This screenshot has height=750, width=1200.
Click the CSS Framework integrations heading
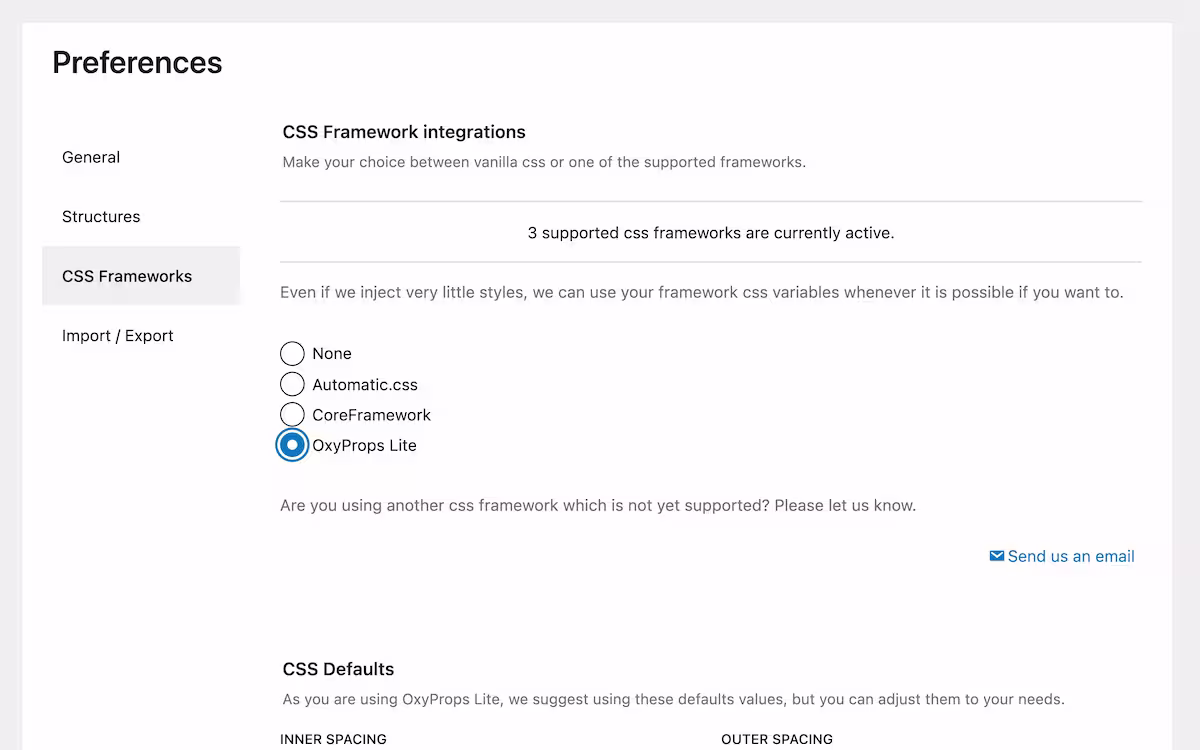[x=403, y=131]
